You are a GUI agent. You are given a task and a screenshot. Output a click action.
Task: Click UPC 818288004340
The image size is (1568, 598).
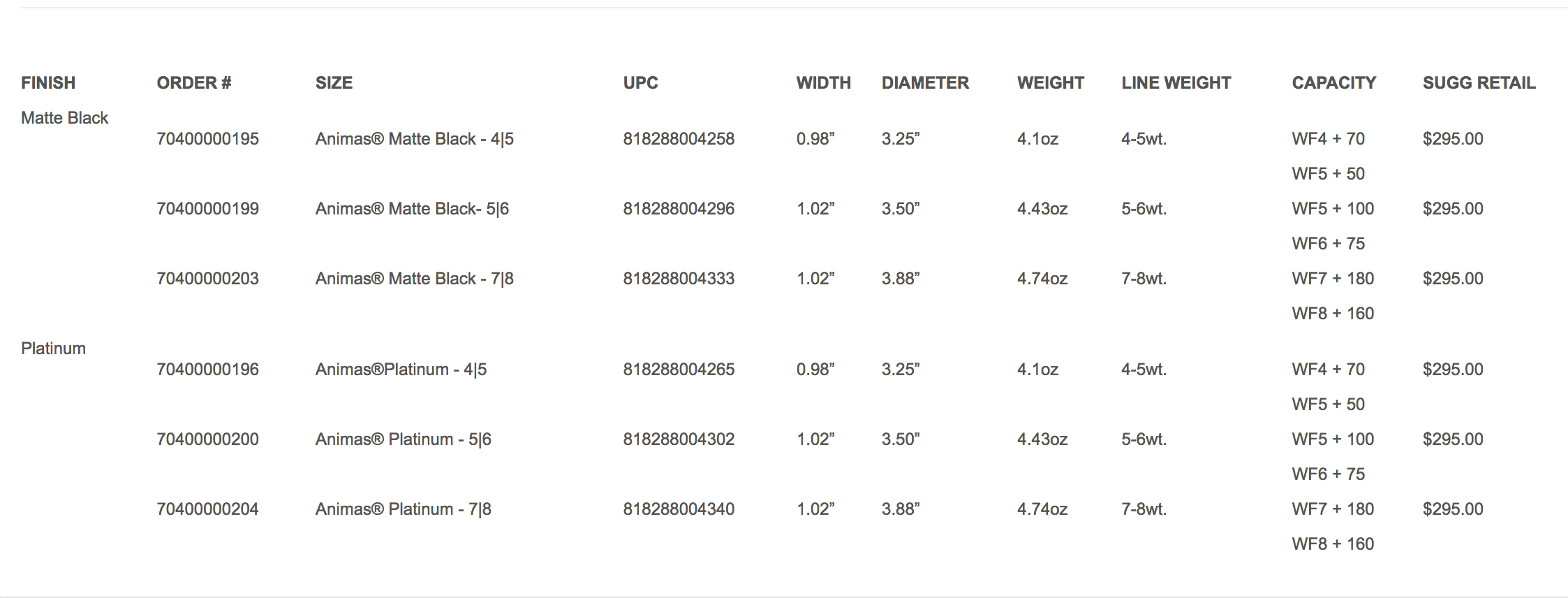coord(679,509)
